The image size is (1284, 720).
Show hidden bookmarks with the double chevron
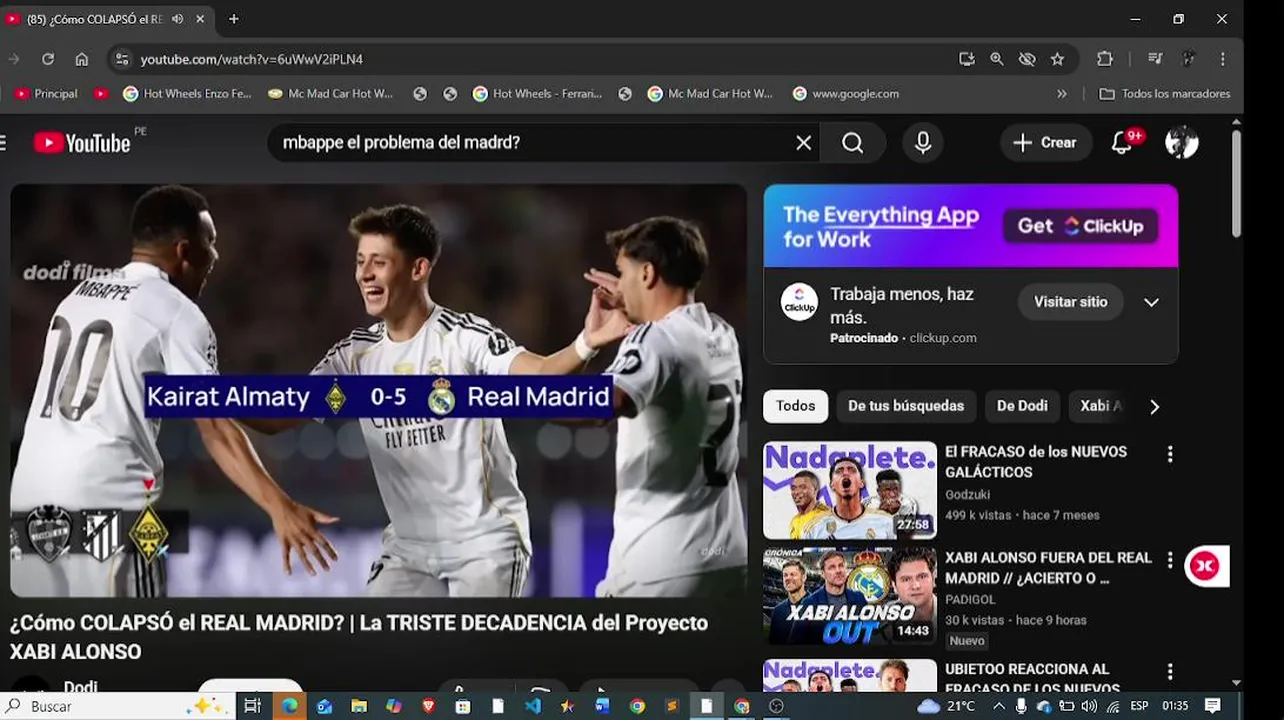coord(1061,94)
